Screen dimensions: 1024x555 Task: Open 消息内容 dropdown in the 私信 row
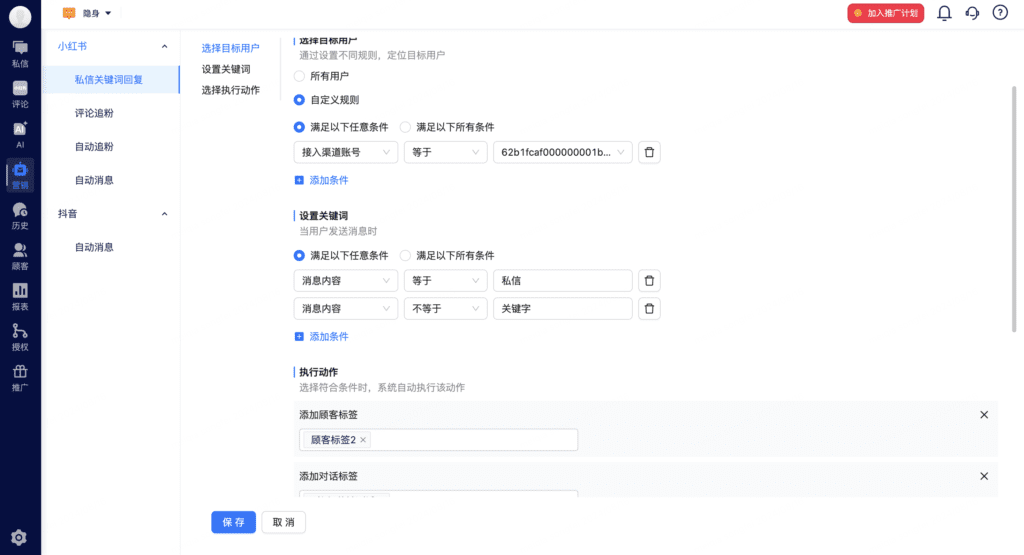[345, 281]
